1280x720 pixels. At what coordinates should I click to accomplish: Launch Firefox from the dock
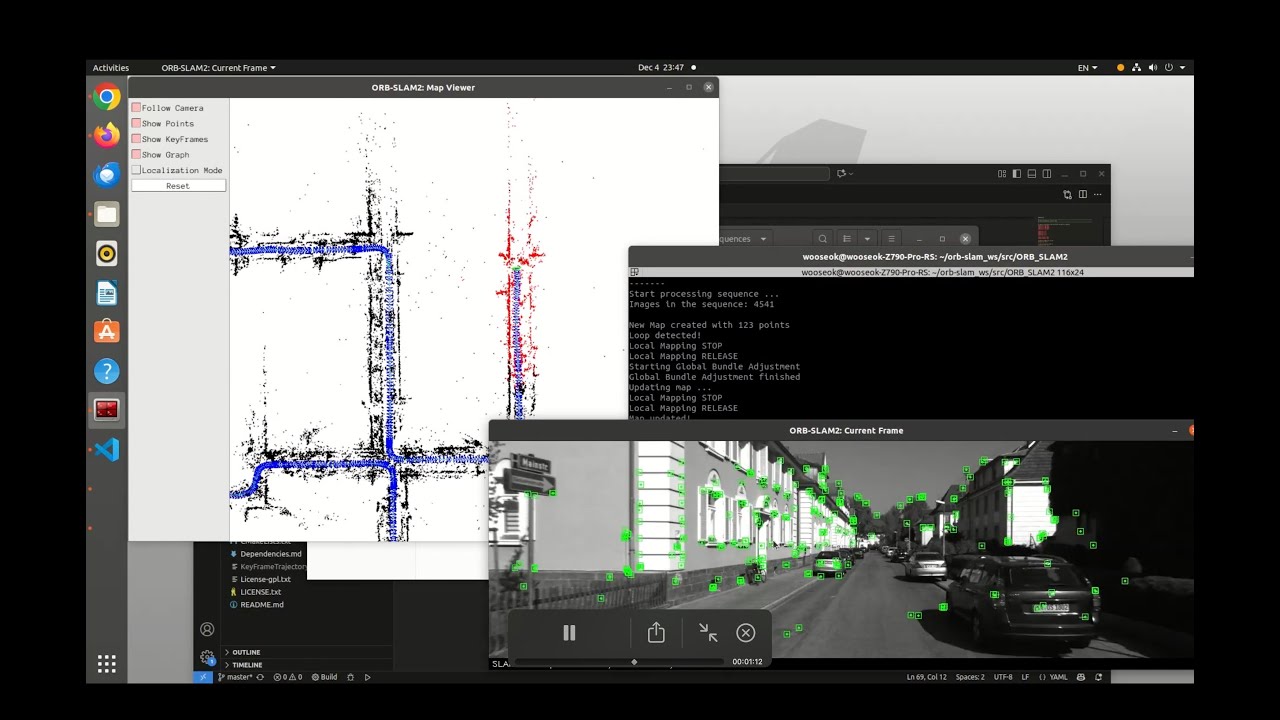click(107, 135)
